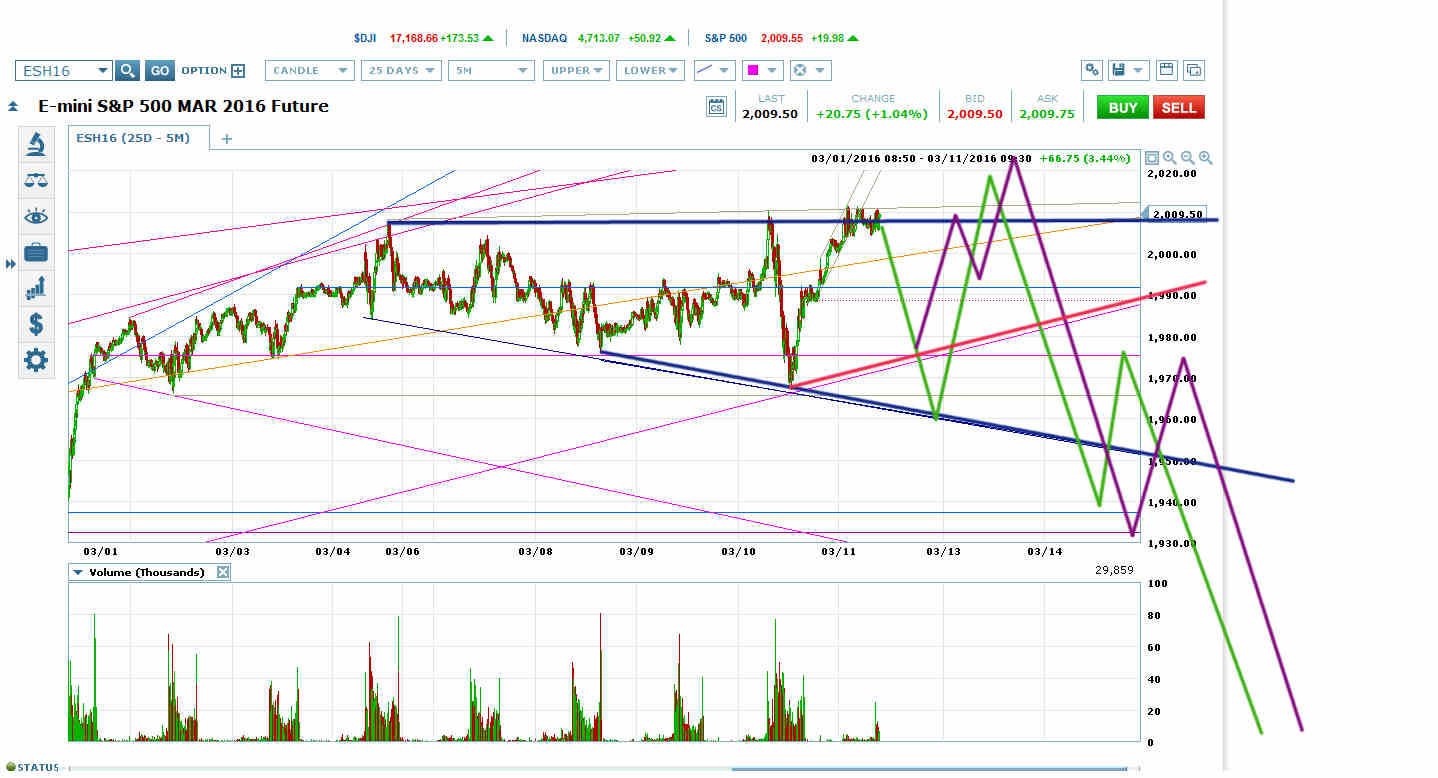Open the save options dropdown arrow
This screenshot has height=778, width=1438.
(1140, 70)
